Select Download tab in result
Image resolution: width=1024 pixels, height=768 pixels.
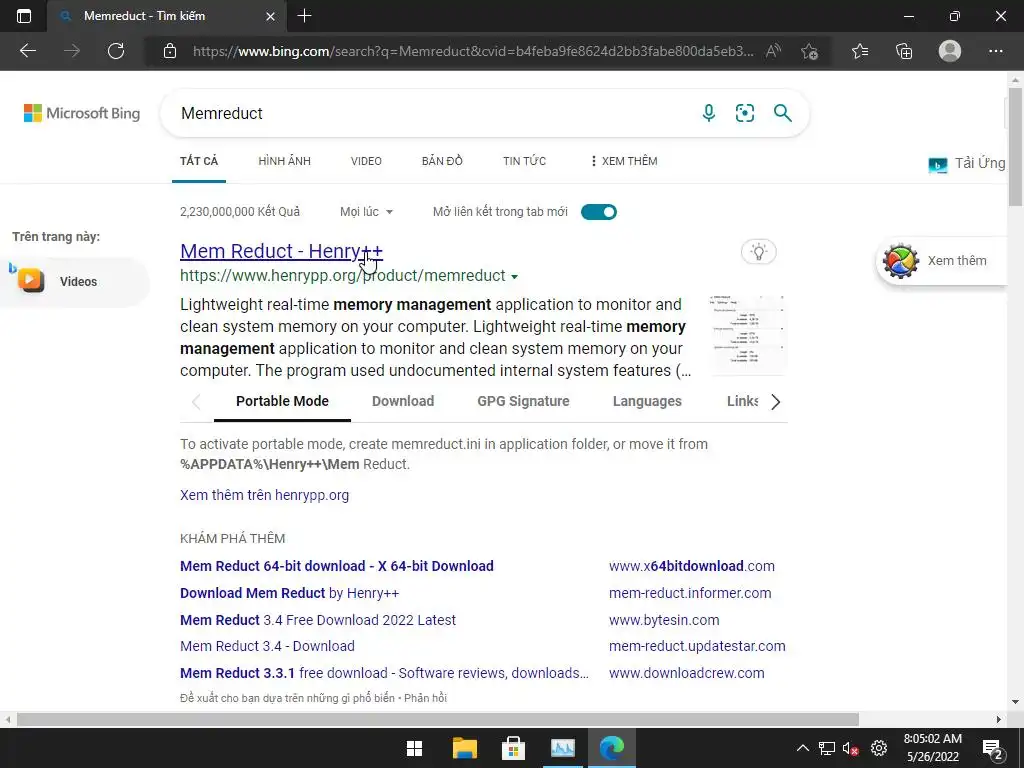403,401
